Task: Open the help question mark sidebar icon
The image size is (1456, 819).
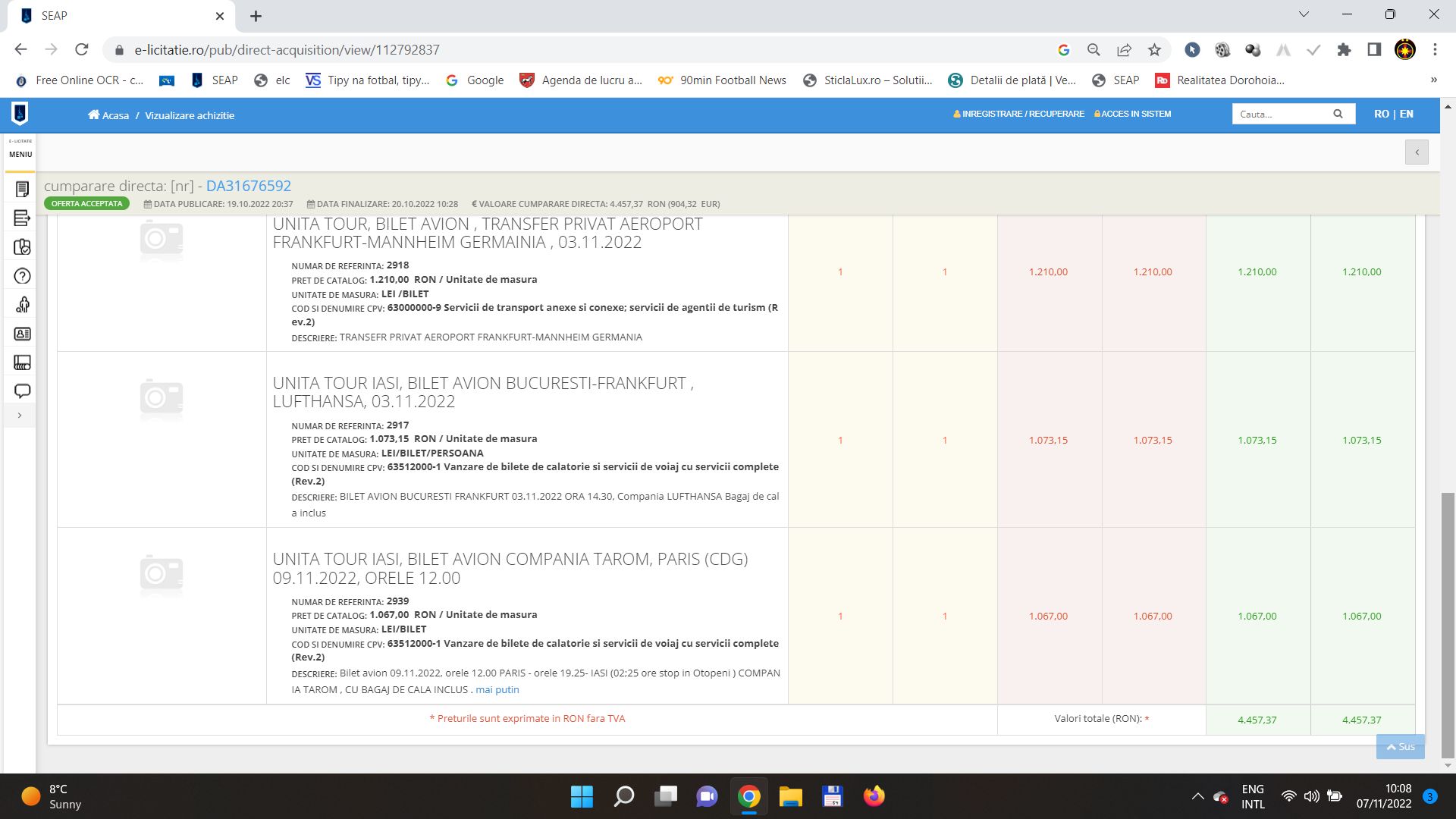Action: 22,276
